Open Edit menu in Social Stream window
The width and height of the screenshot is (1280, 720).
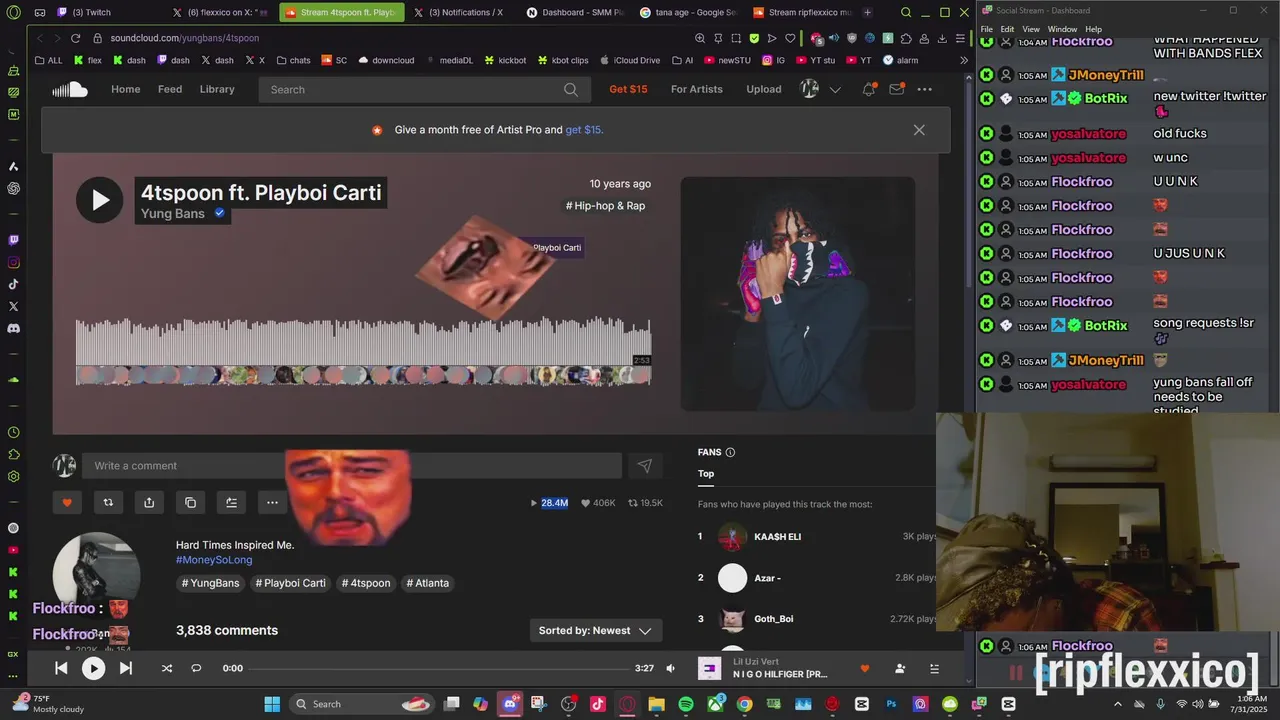pos(1008,29)
